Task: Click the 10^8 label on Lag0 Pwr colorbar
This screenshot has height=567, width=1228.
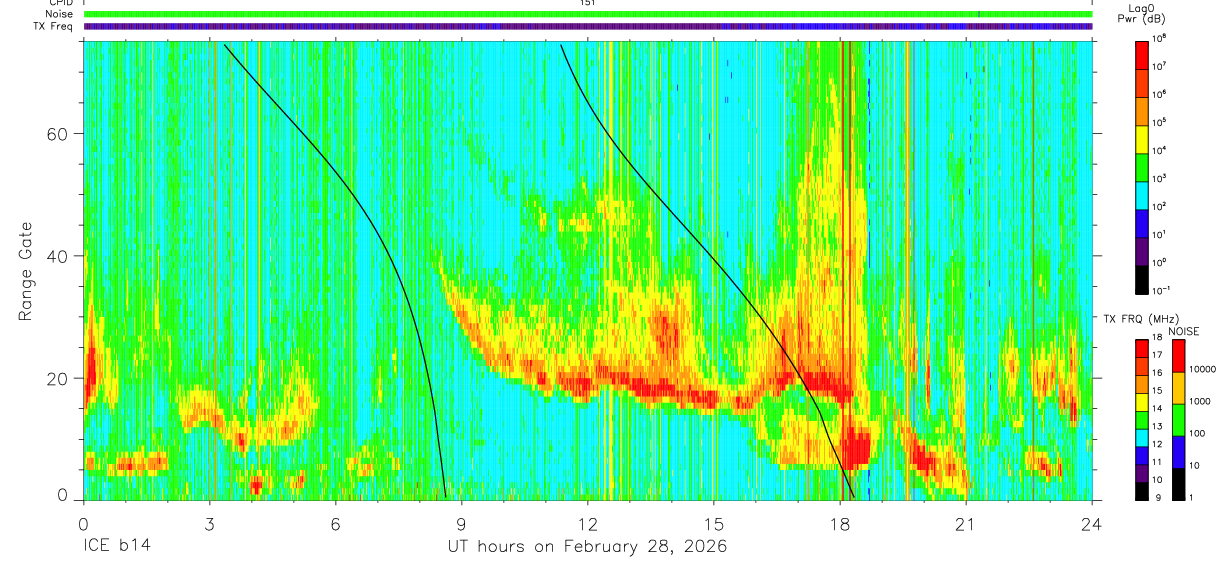Action: coord(1159,38)
